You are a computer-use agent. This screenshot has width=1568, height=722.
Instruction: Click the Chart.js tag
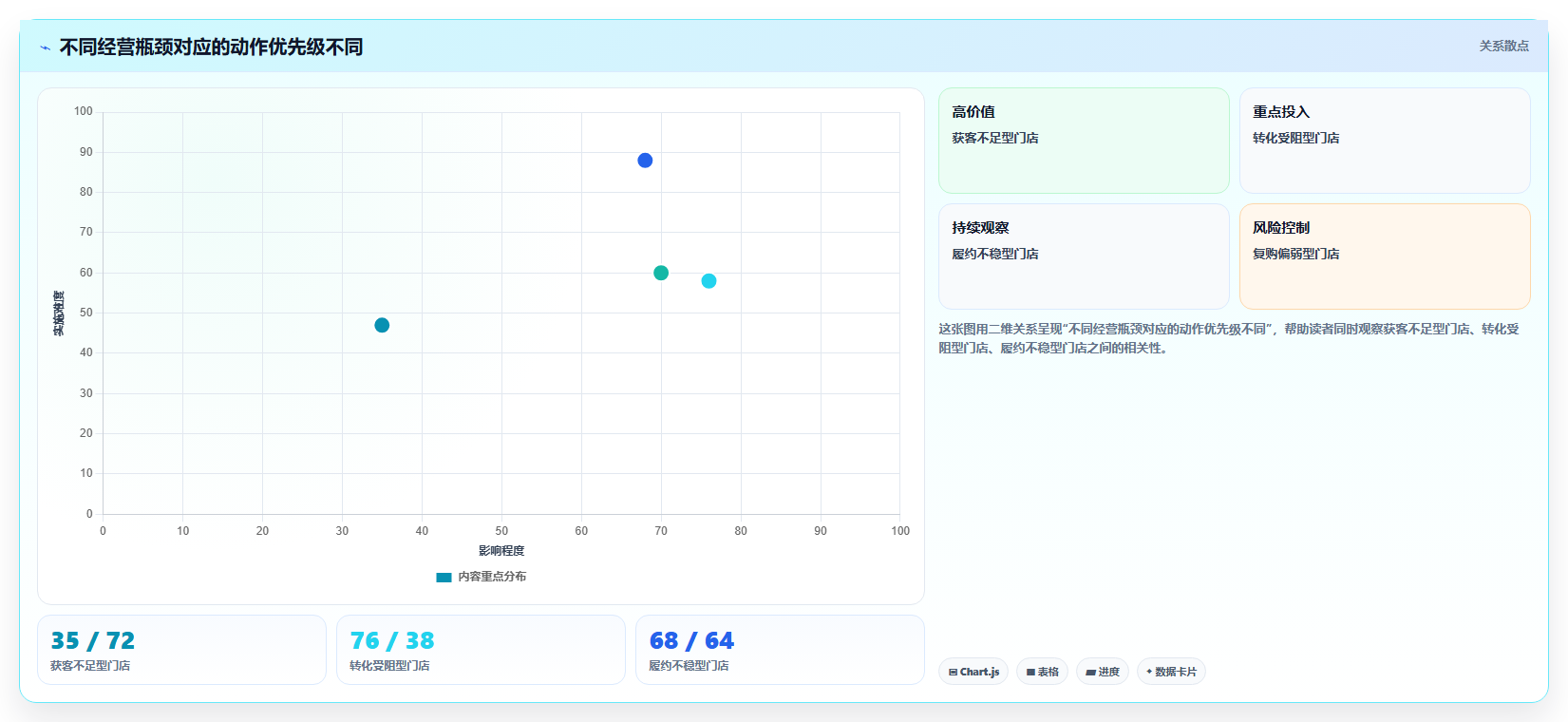point(973,672)
